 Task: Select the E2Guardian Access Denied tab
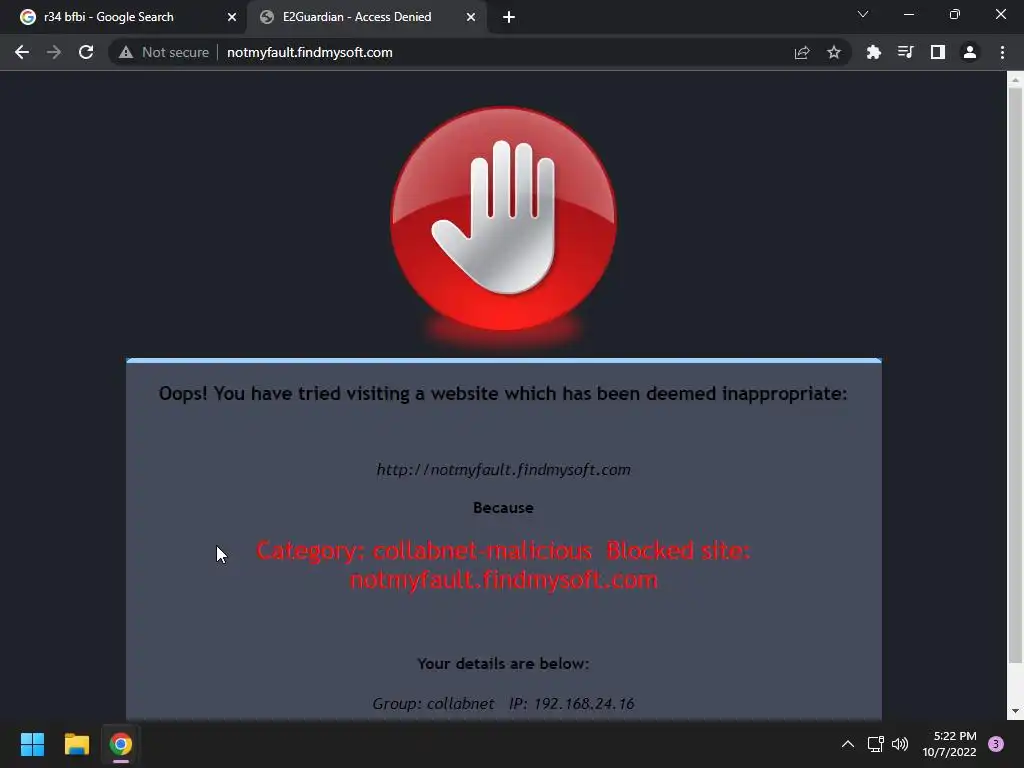pos(368,17)
